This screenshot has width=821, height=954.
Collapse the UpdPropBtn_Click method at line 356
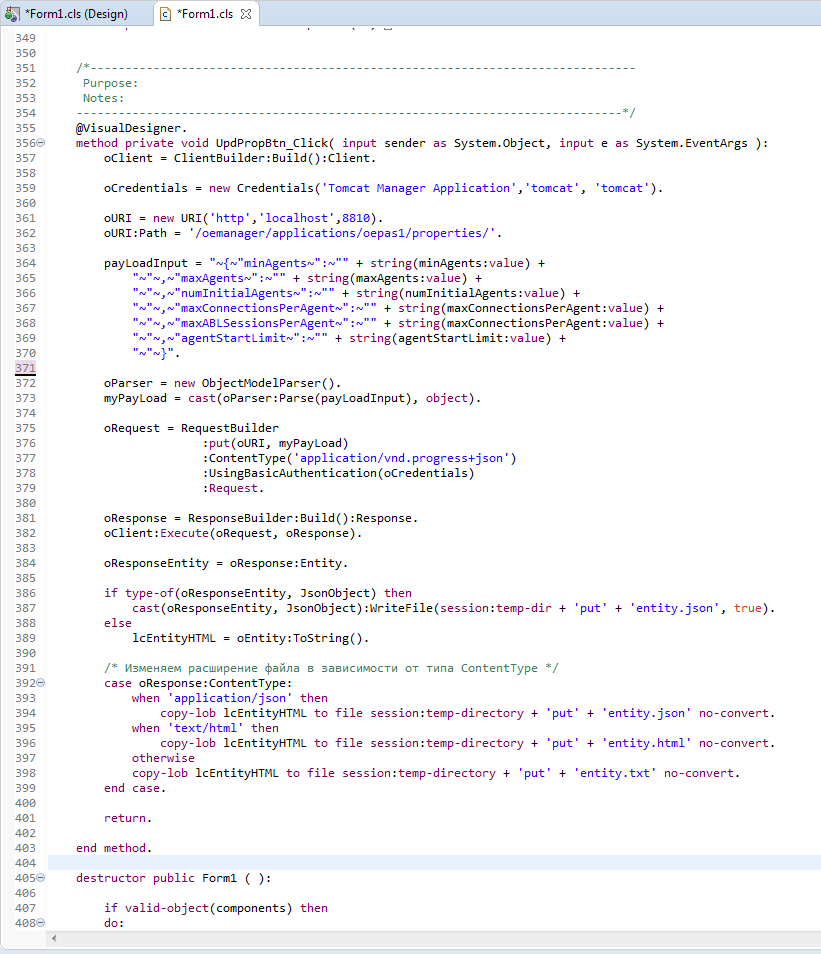tap(41, 143)
